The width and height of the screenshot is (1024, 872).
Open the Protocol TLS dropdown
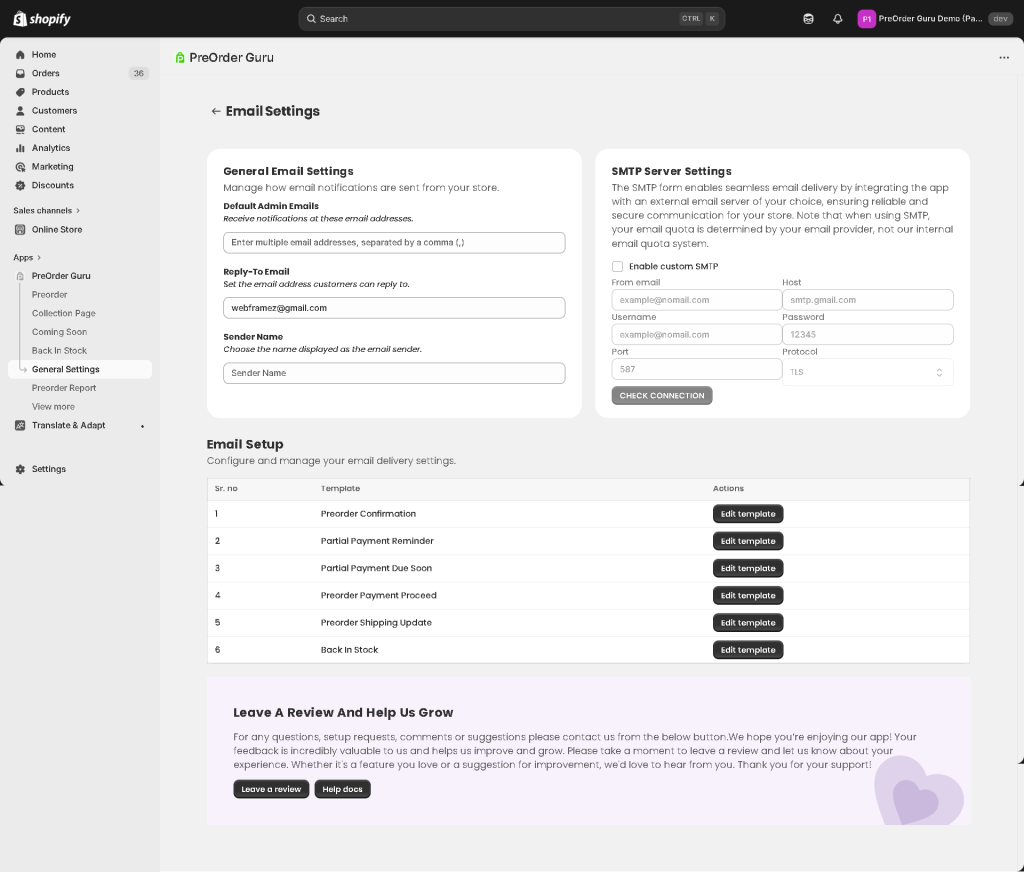point(867,372)
